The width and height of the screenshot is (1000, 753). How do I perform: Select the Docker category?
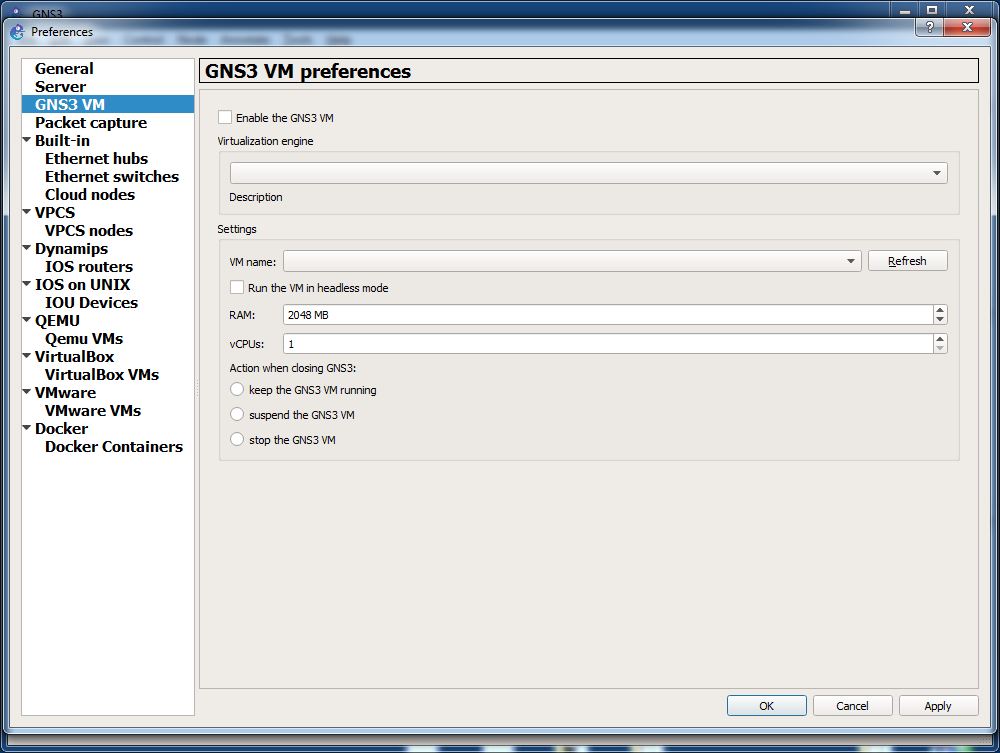(x=61, y=428)
